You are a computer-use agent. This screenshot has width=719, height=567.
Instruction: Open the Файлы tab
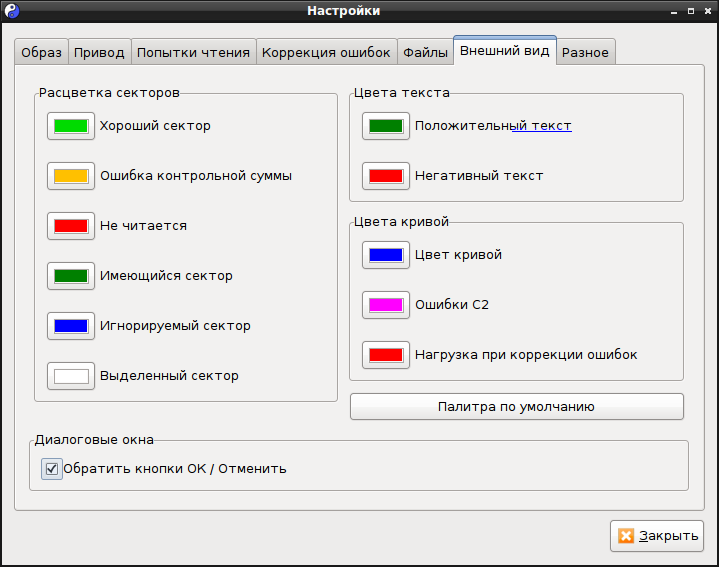tap(426, 52)
